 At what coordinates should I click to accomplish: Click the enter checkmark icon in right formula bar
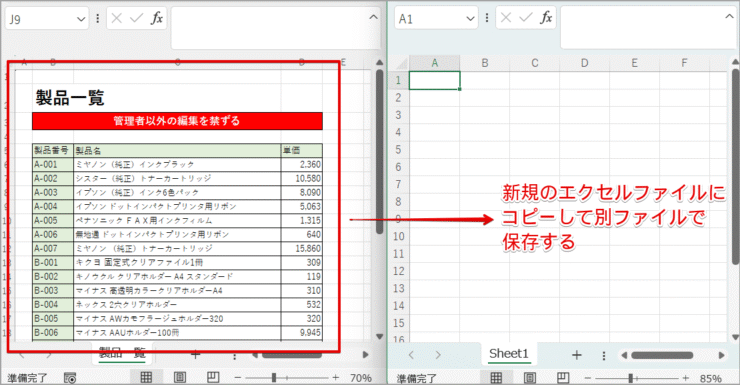click(525, 18)
